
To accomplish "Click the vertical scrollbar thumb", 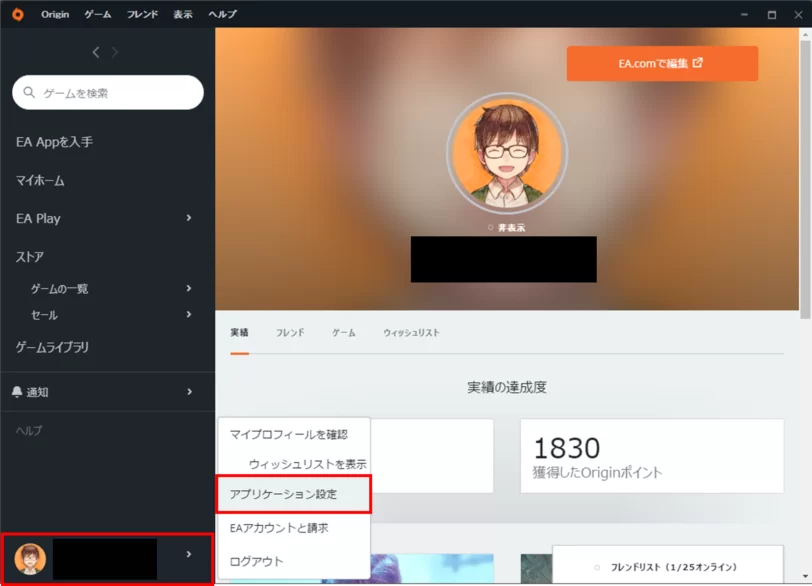I will tap(805, 179).
